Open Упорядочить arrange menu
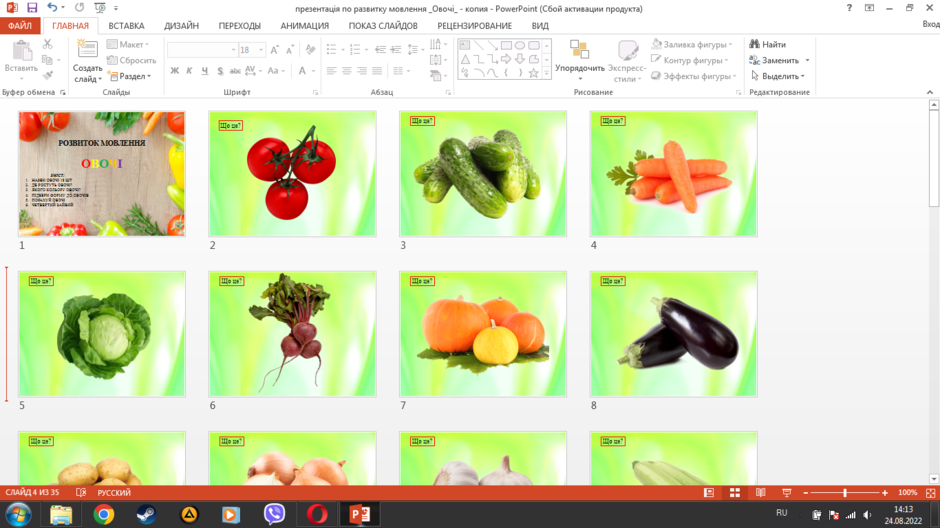The height and width of the screenshot is (528, 940). click(x=580, y=60)
